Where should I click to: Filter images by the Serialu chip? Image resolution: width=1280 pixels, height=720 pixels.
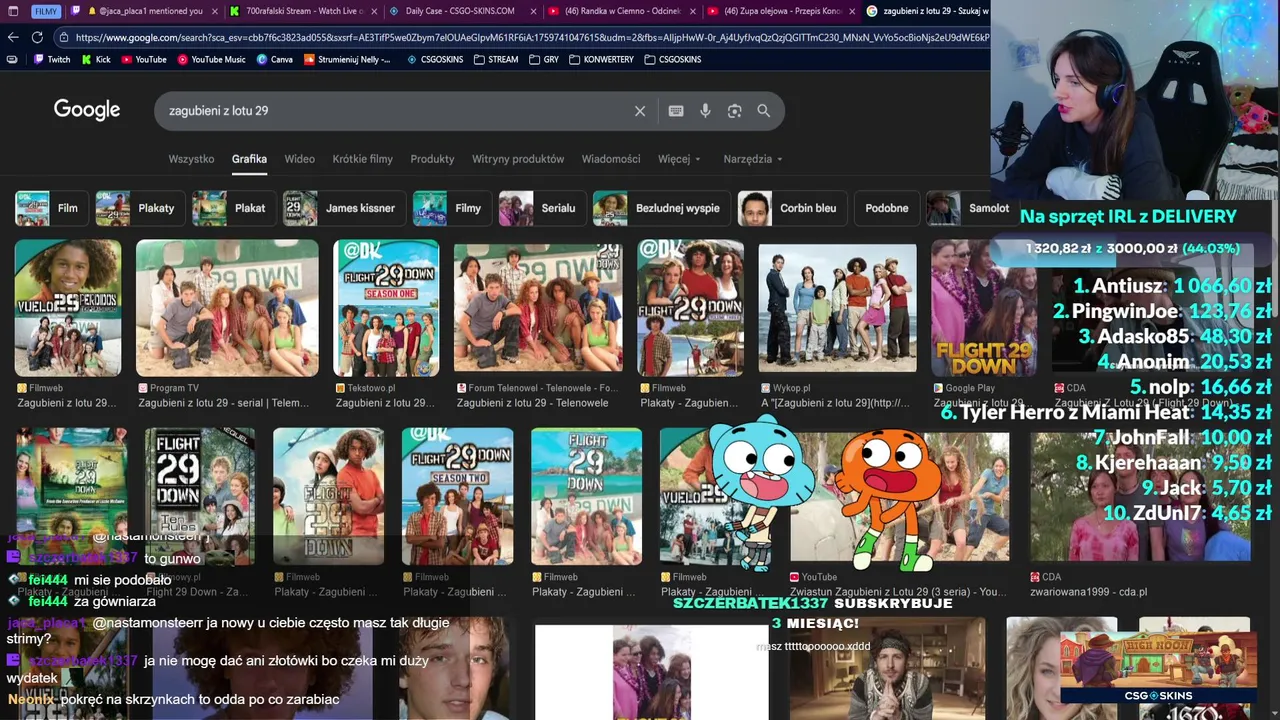click(542, 208)
